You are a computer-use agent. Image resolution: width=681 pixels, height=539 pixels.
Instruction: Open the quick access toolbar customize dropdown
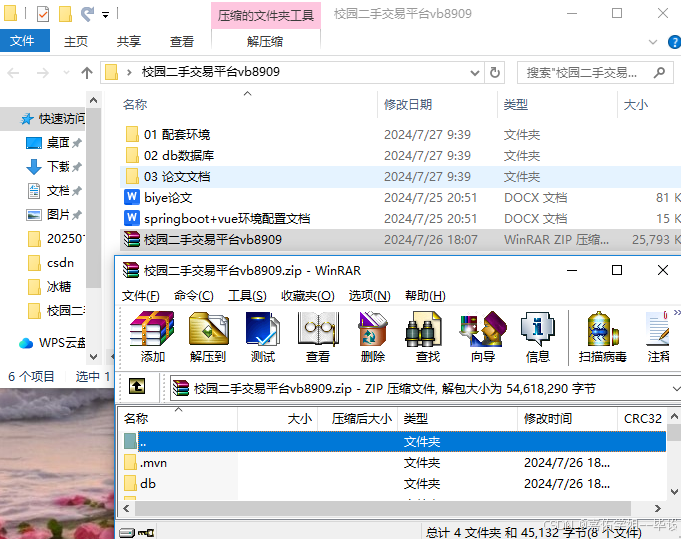pyautogui.click(x=105, y=15)
